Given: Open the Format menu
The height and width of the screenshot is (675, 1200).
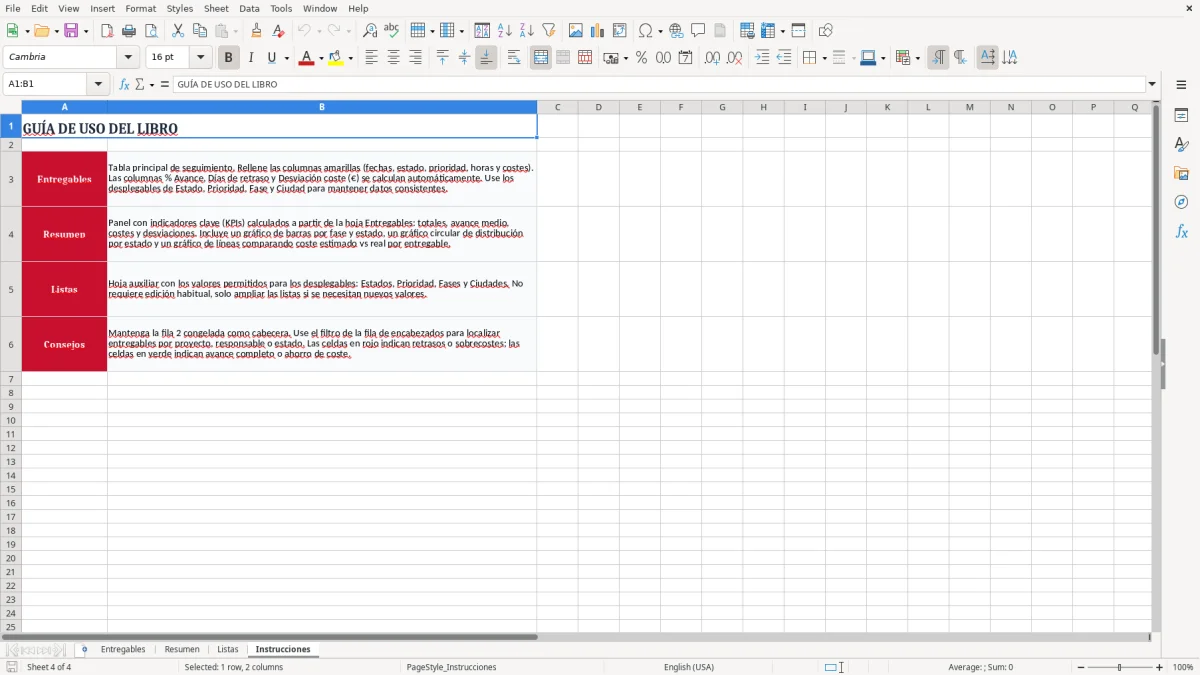Looking at the screenshot, I should click(140, 8).
